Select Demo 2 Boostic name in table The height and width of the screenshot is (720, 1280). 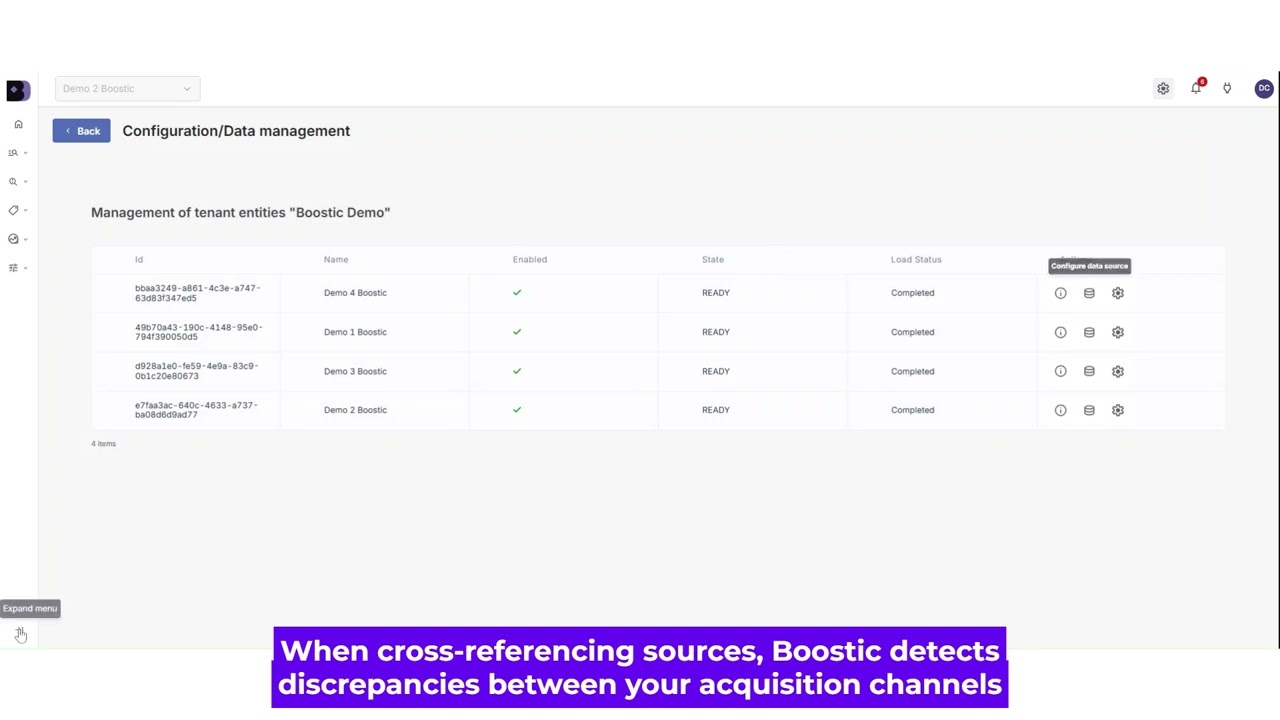355,410
